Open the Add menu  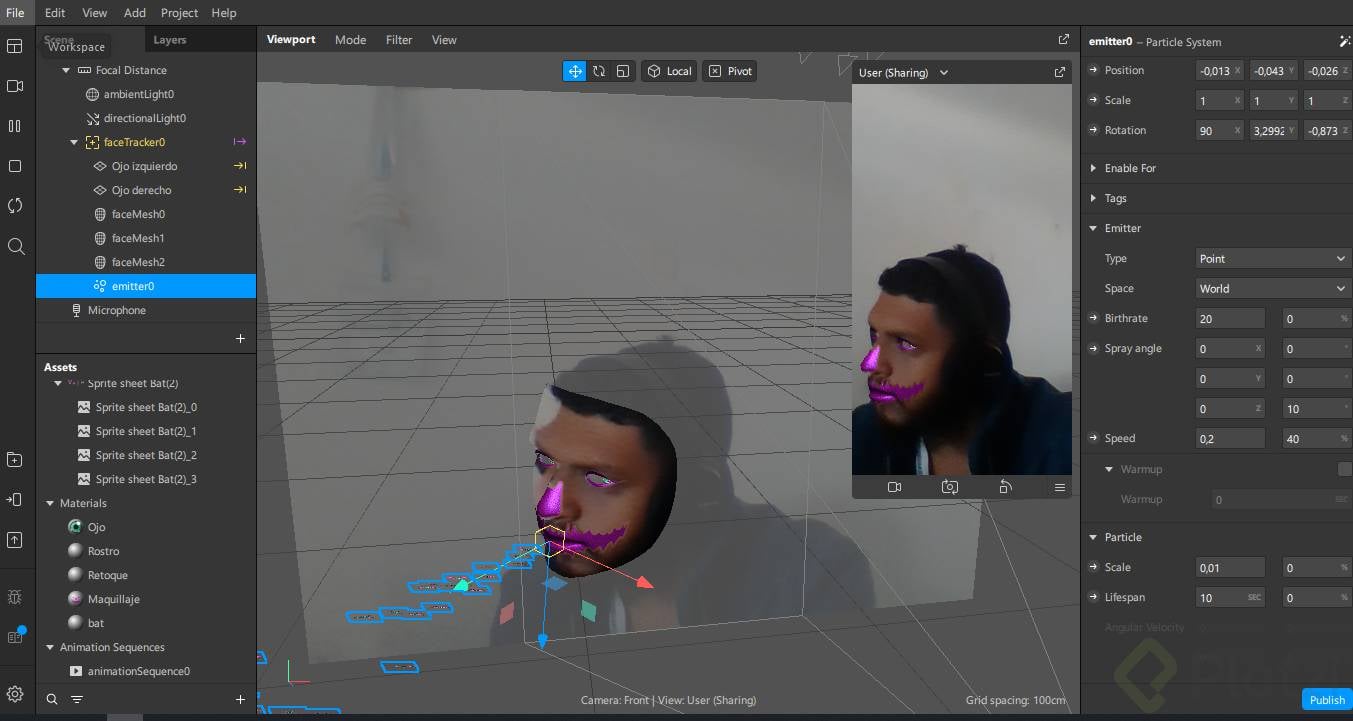coord(135,13)
